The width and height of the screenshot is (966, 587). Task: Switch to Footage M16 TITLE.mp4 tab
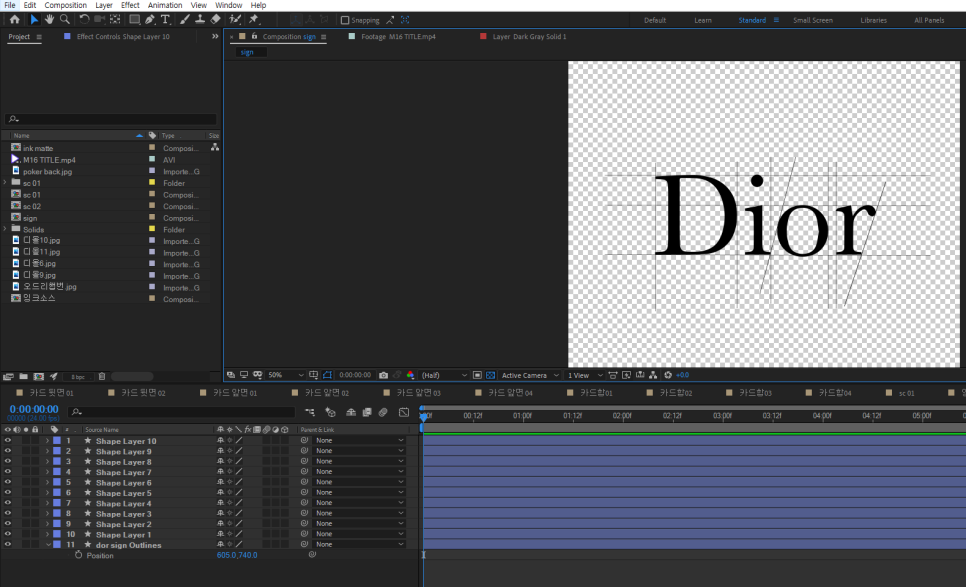click(x=398, y=37)
